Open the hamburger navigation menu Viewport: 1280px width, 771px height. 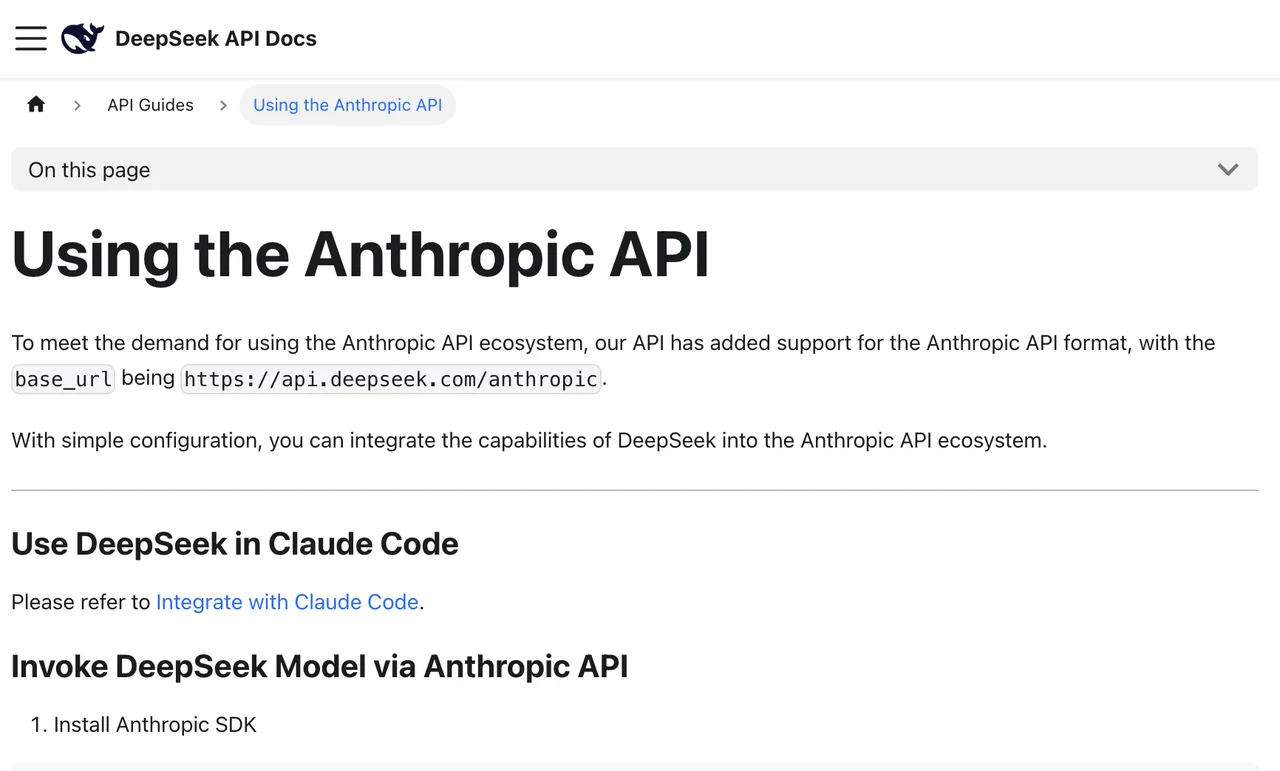click(31, 39)
